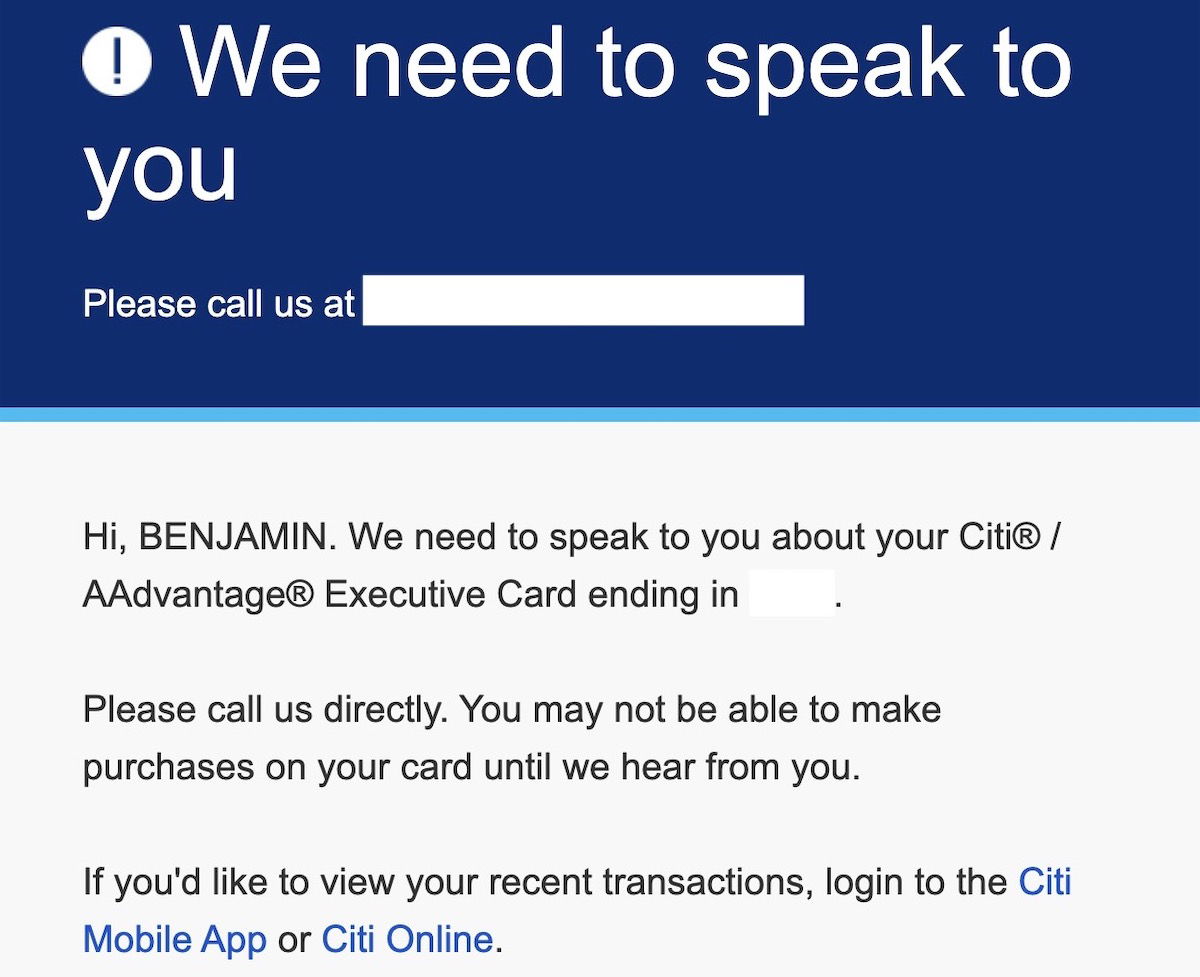The height and width of the screenshot is (977, 1200).
Task: Click the 'until we hear from you' text
Action: [x=672, y=768]
